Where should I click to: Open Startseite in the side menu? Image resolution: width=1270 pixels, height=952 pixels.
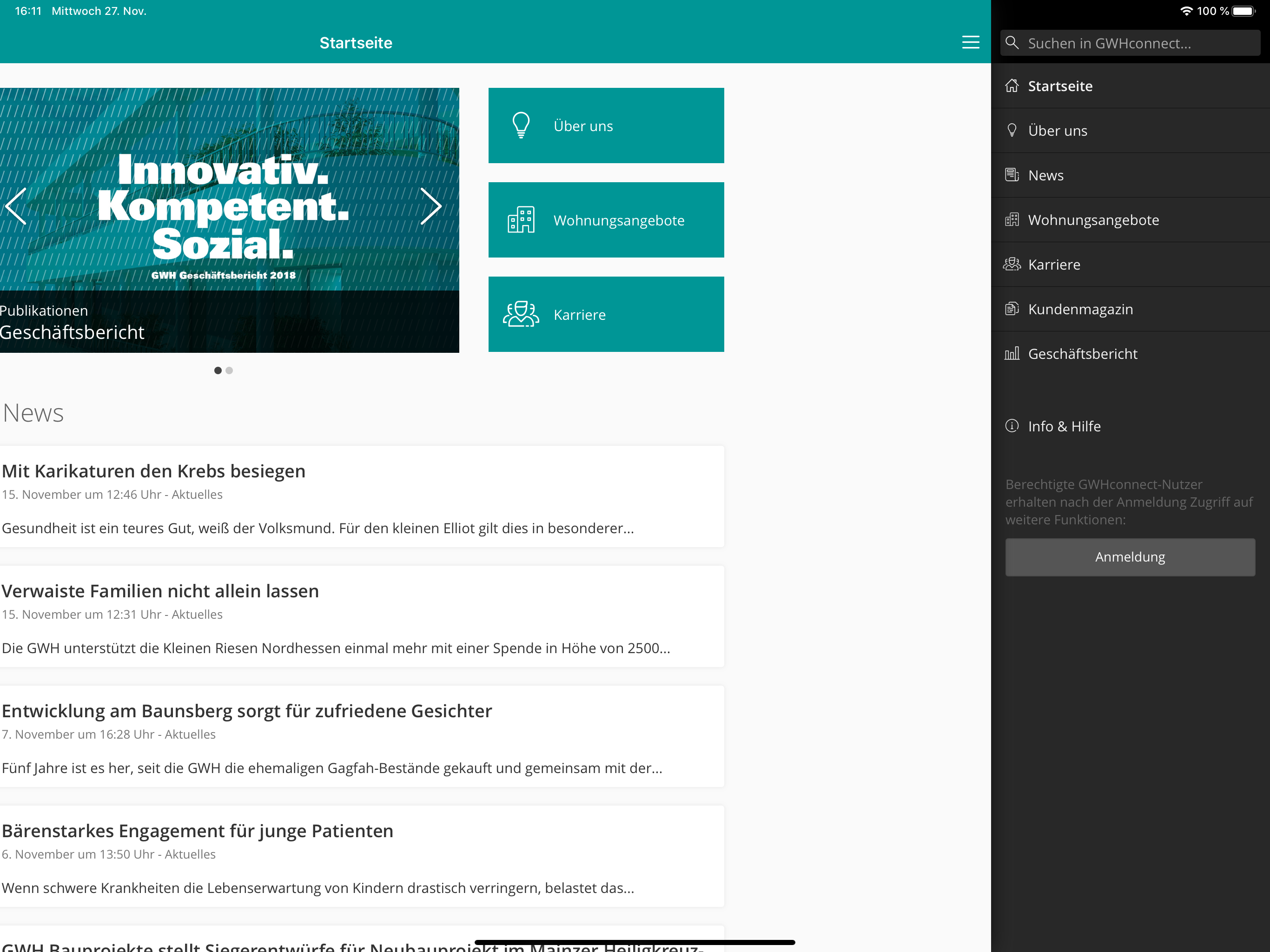coord(1130,86)
